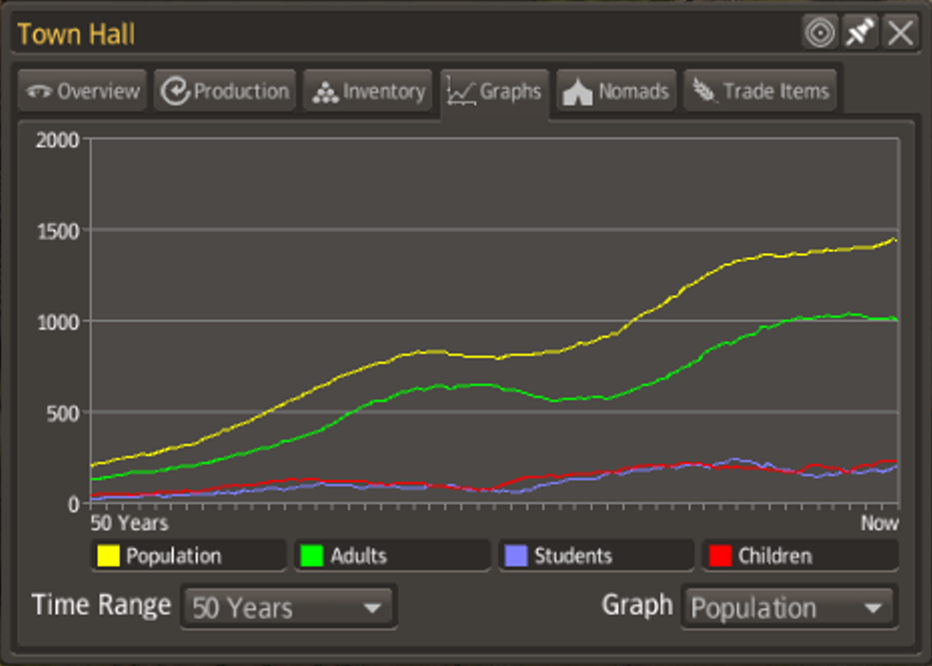The width and height of the screenshot is (932, 666).
Task: Click the Nomads tab tent icon
Action: click(578, 92)
